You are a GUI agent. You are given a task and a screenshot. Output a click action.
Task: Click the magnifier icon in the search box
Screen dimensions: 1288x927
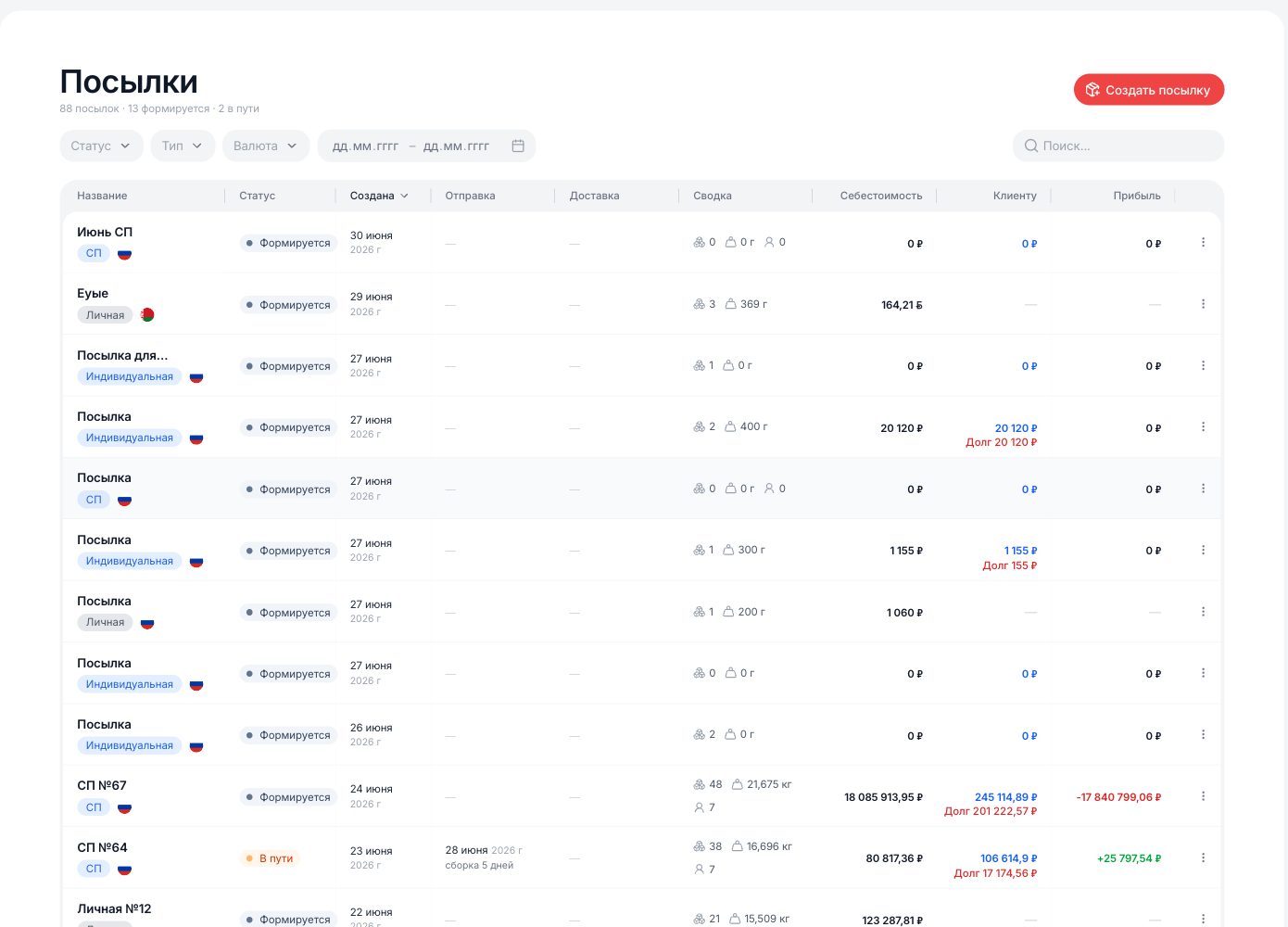1031,146
